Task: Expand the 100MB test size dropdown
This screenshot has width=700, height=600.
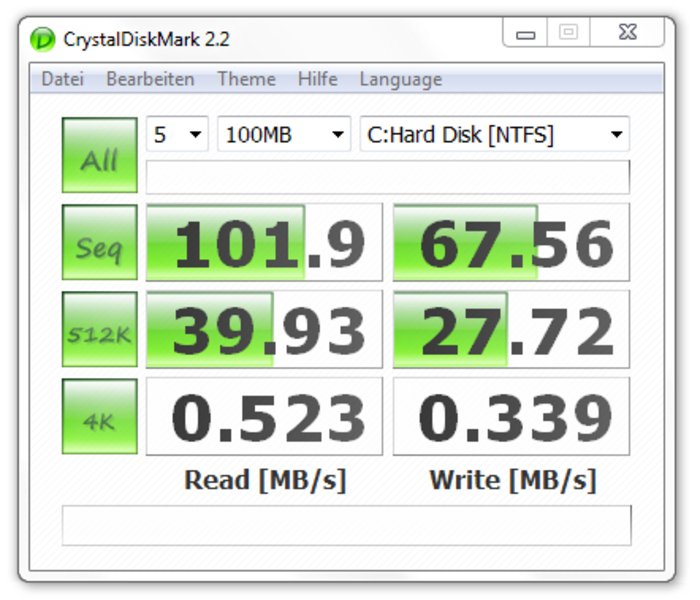Action: [284, 134]
